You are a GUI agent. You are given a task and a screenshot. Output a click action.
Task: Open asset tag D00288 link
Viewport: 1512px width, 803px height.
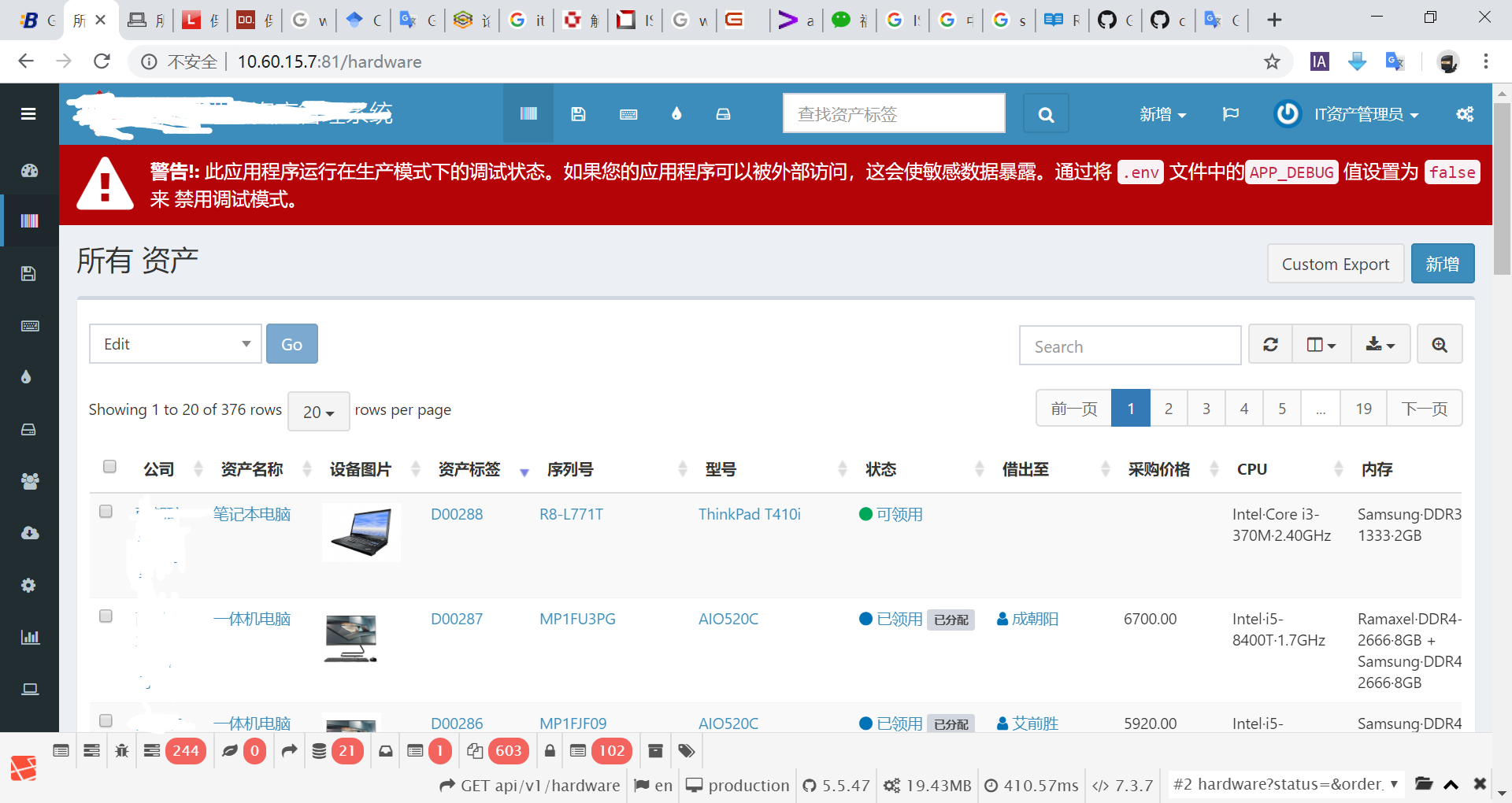point(457,514)
